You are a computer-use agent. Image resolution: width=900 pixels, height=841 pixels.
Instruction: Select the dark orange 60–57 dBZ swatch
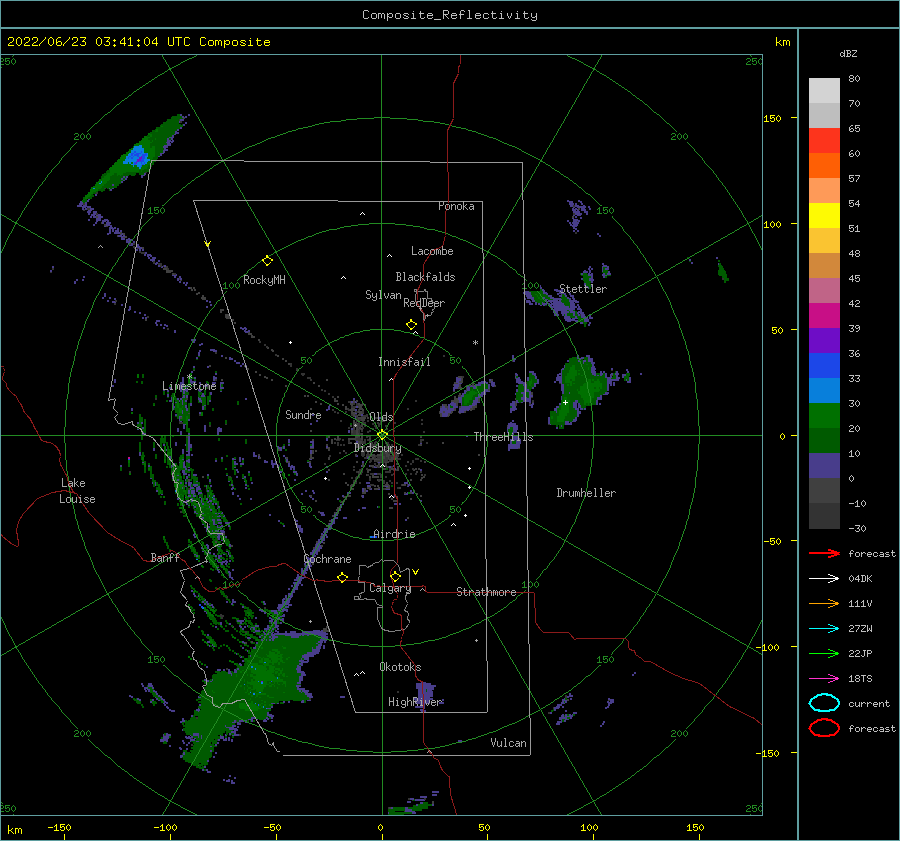[824, 165]
